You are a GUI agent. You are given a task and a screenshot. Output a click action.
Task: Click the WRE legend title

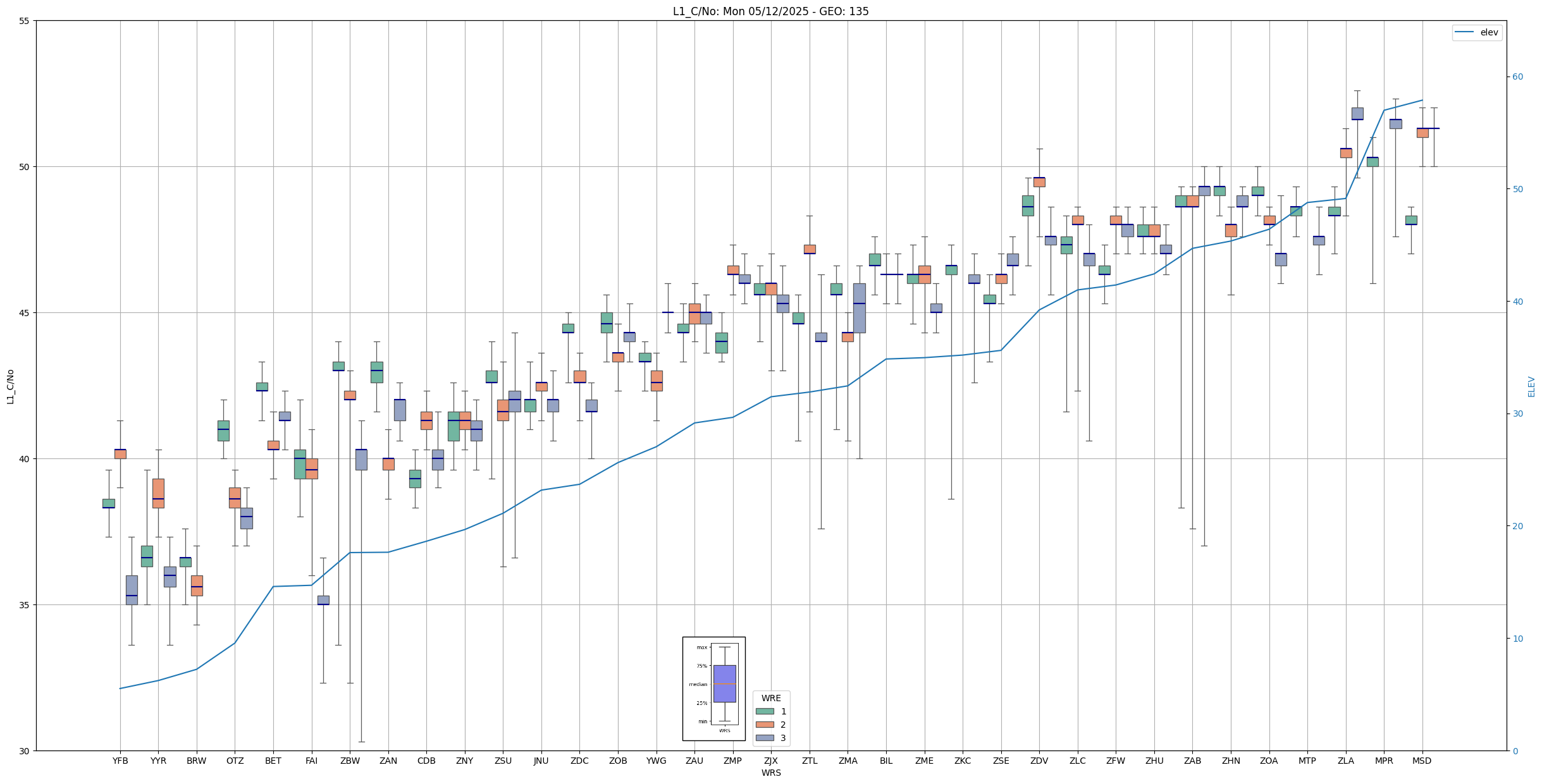point(771,698)
